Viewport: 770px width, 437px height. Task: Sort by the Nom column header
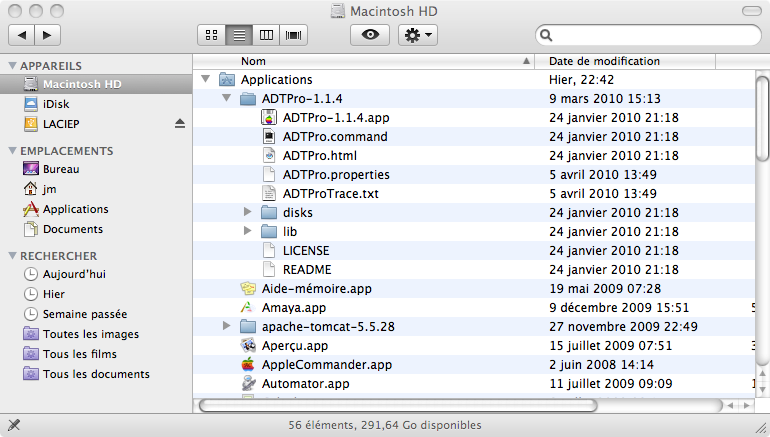pos(363,61)
